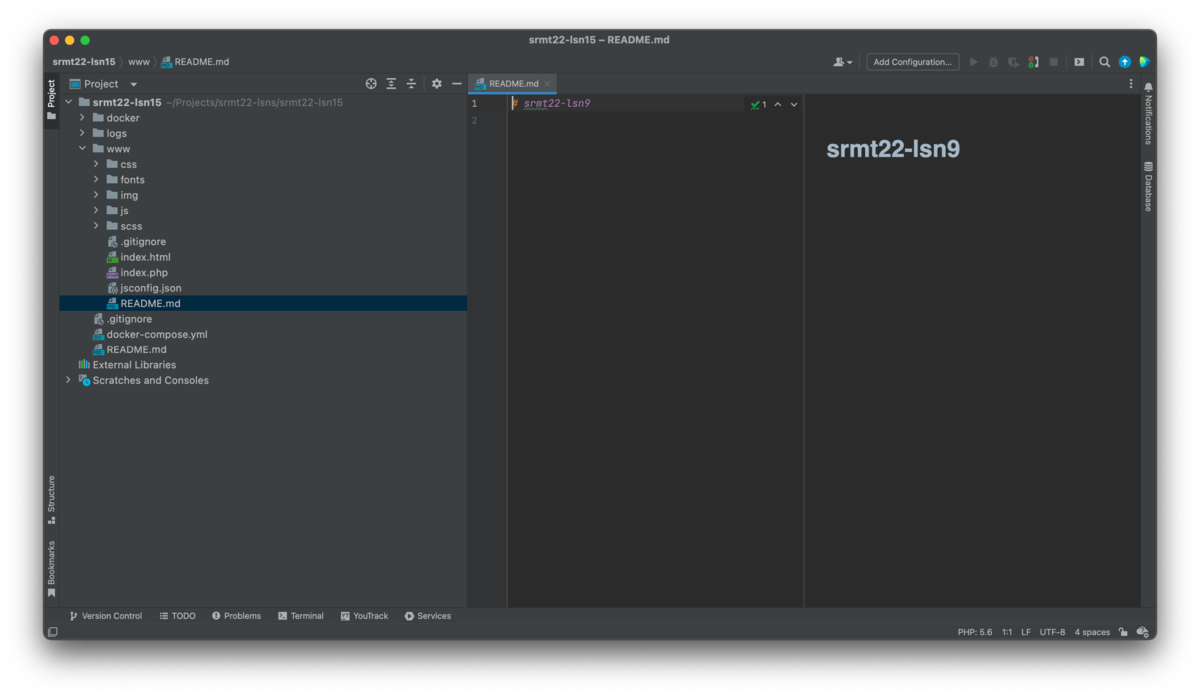The image size is (1200, 697).
Task: Click the JetBrains Space colored icon
Action: 1144,62
